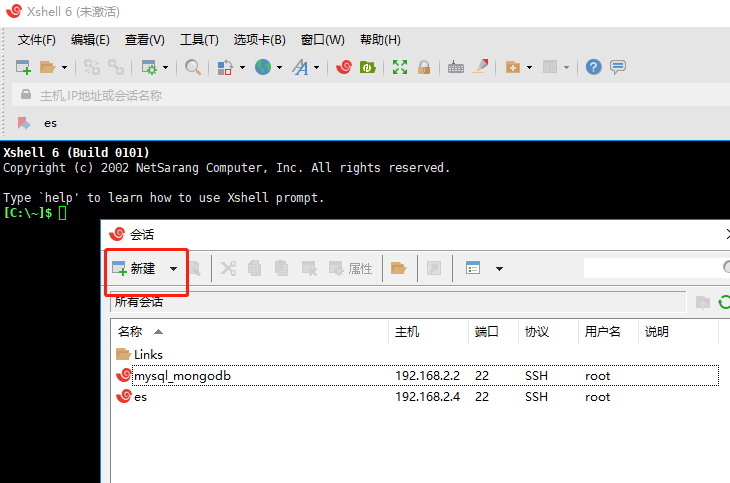Viewport: 730px width, 483px height.
Task: Open session Properties icon with green gear
Action: [x=149, y=67]
